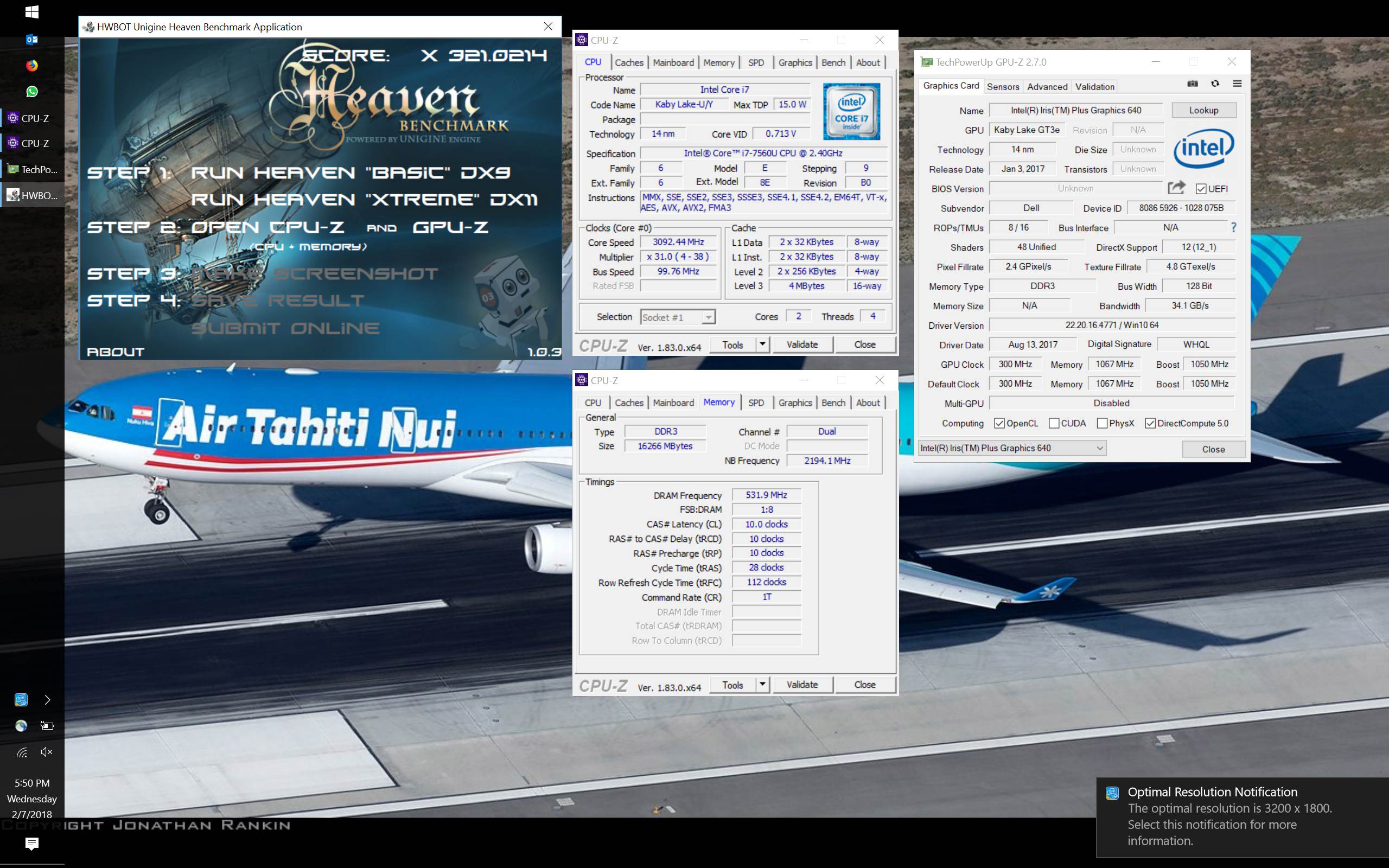1389x868 pixels.
Task: Launch Firefox from the taskbar
Action: click(32, 66)
